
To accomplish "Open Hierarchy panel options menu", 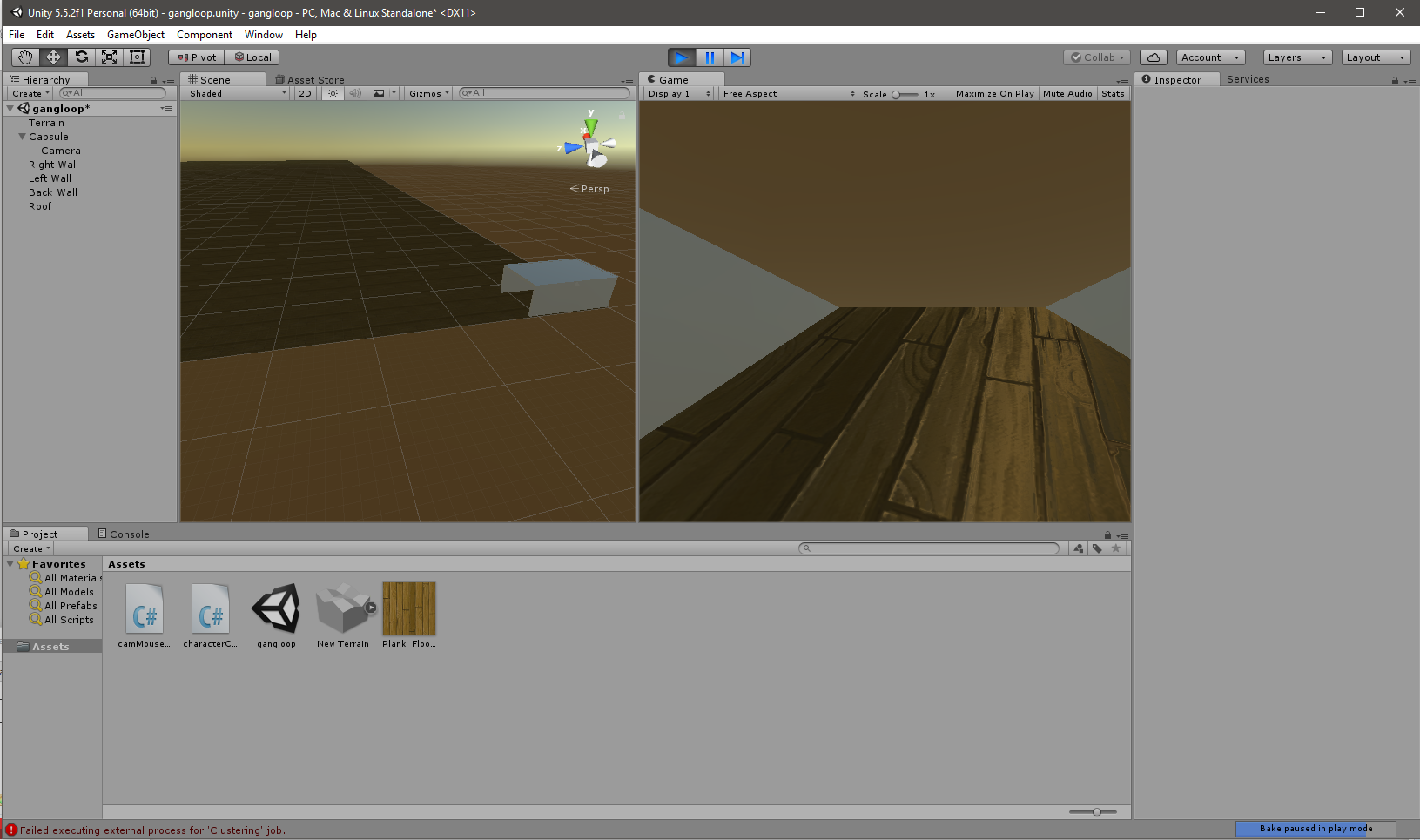I will (x=168, y=81).
